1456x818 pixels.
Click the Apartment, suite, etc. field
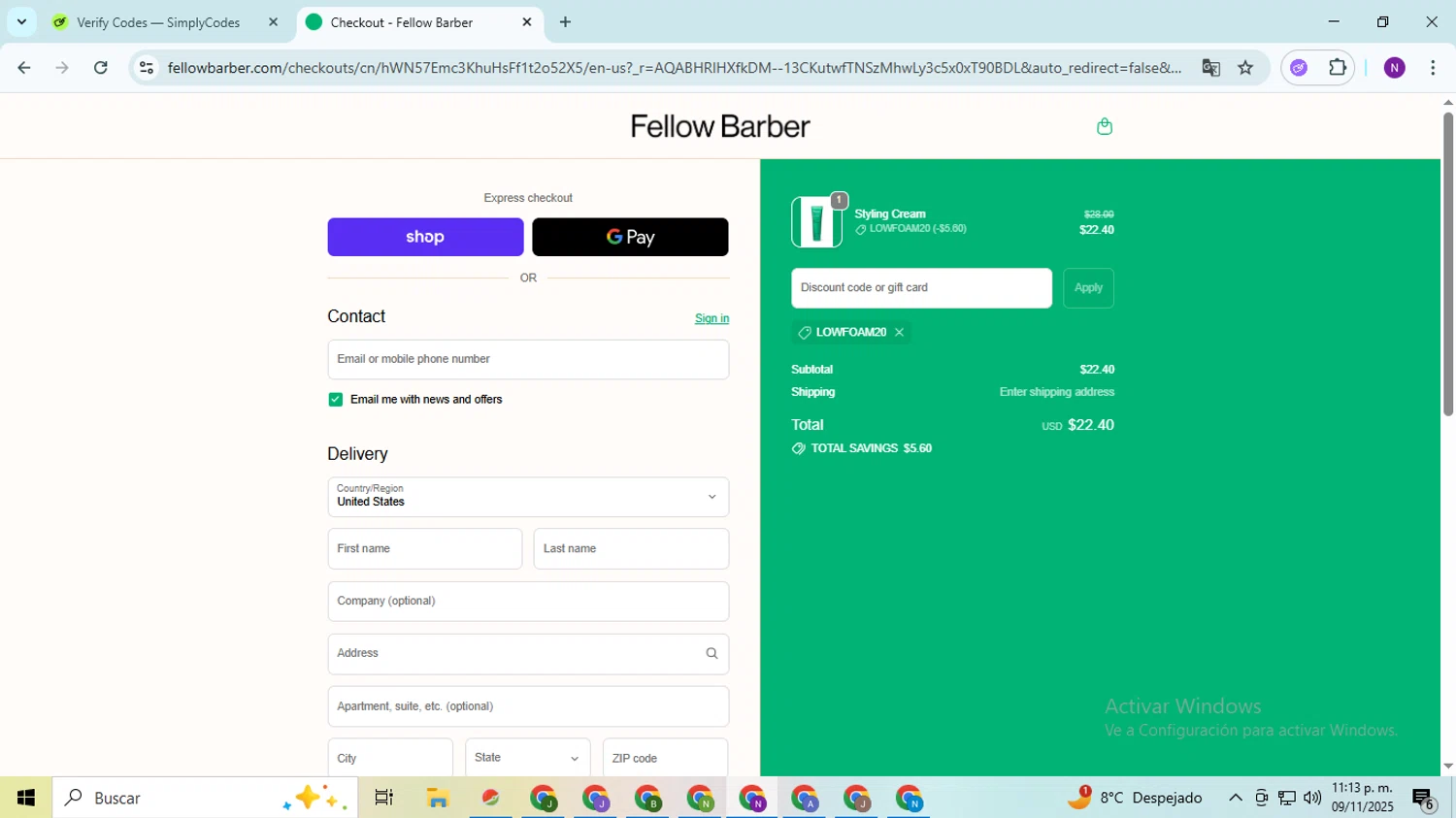[x=528, y=706]
